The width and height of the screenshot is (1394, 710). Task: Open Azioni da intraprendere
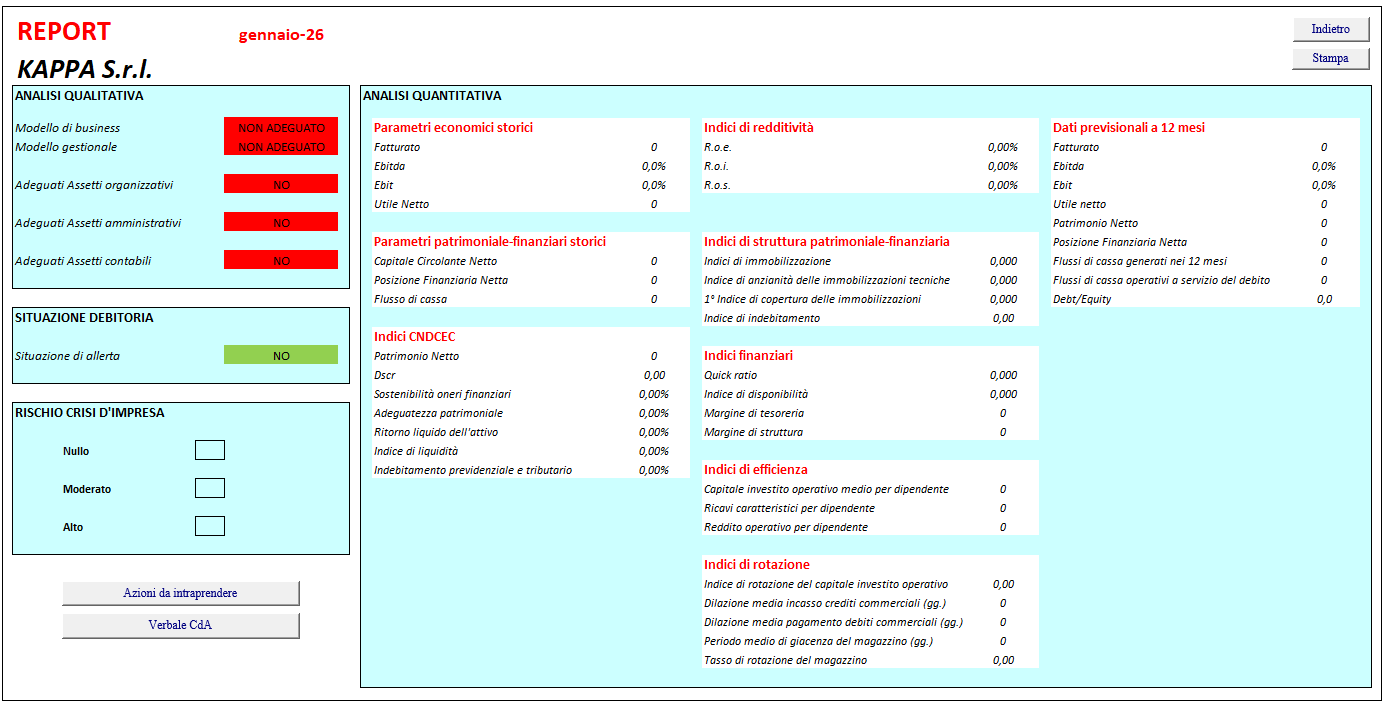click(180, 593)
